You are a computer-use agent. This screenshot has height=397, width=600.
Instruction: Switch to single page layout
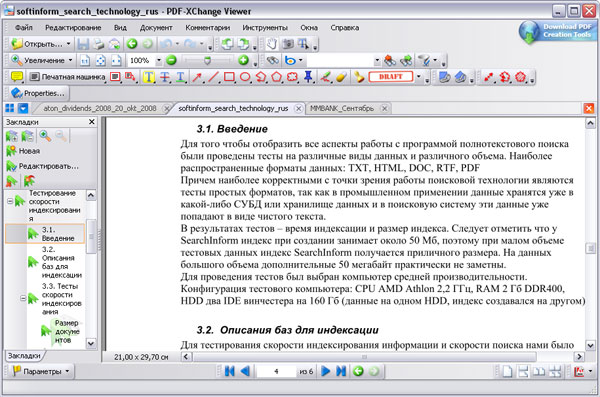point(507,371)
